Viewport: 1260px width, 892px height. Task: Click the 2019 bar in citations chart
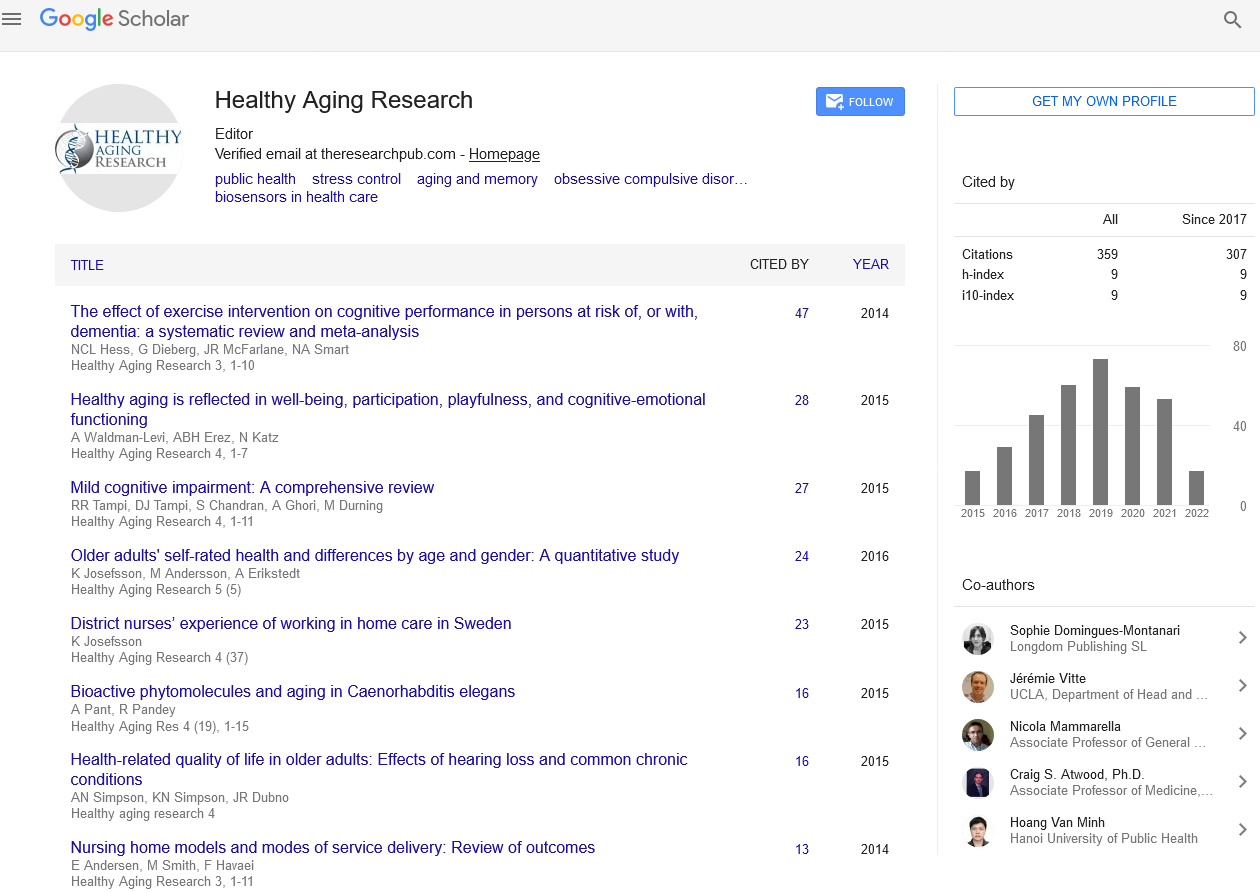(1100, 432)
